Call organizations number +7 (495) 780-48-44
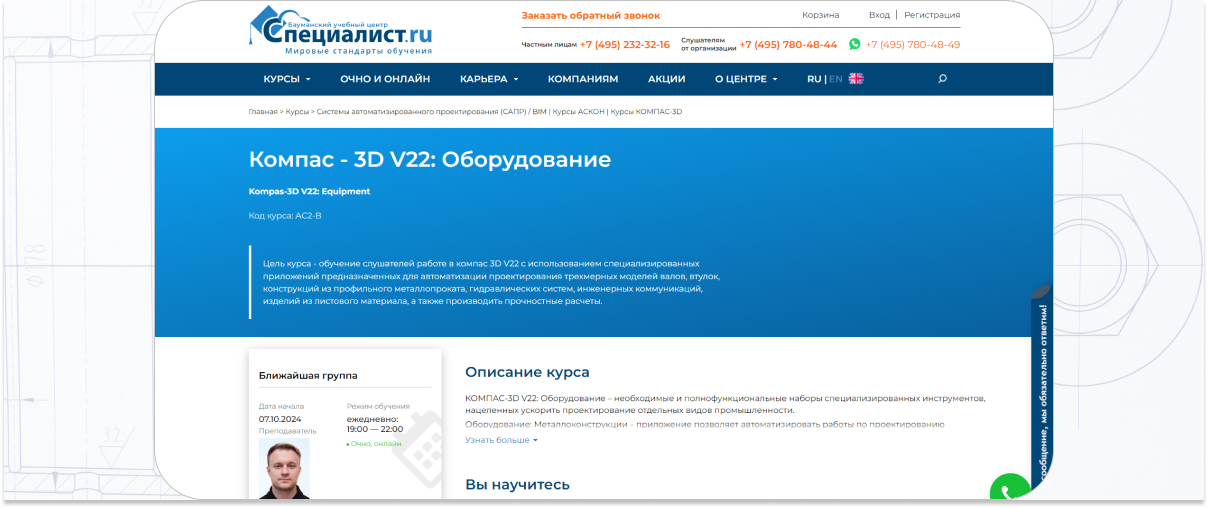Image resolution: width=1208 pixels, height=508 pixels. pos(788,44)
